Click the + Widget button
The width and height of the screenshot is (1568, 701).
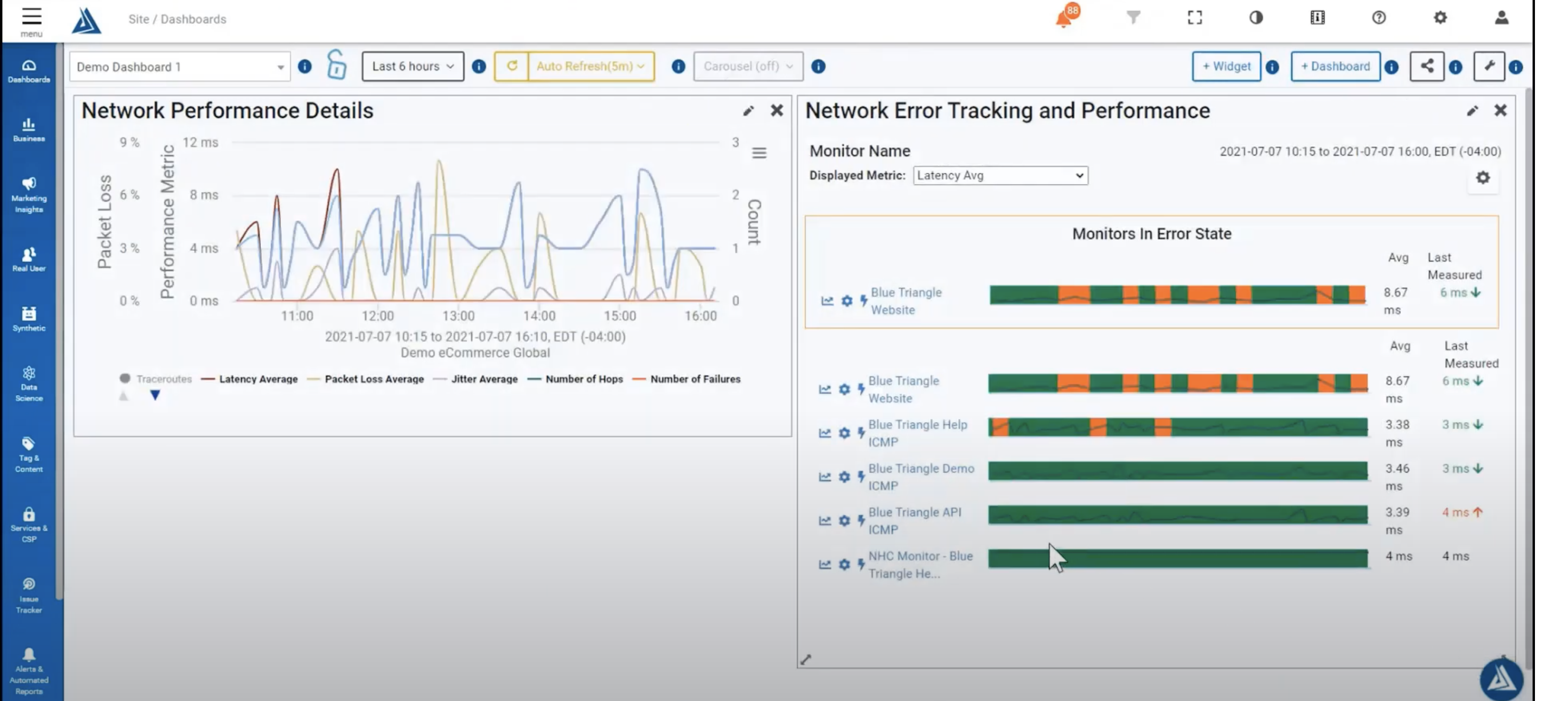tap(1226, 67)
